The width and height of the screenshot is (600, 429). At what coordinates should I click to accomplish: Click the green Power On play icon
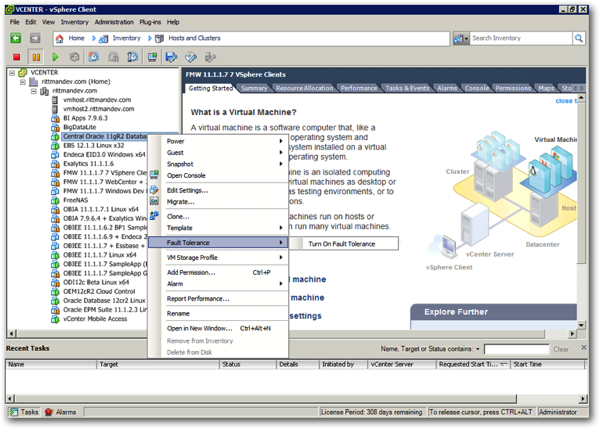(55, 57)
